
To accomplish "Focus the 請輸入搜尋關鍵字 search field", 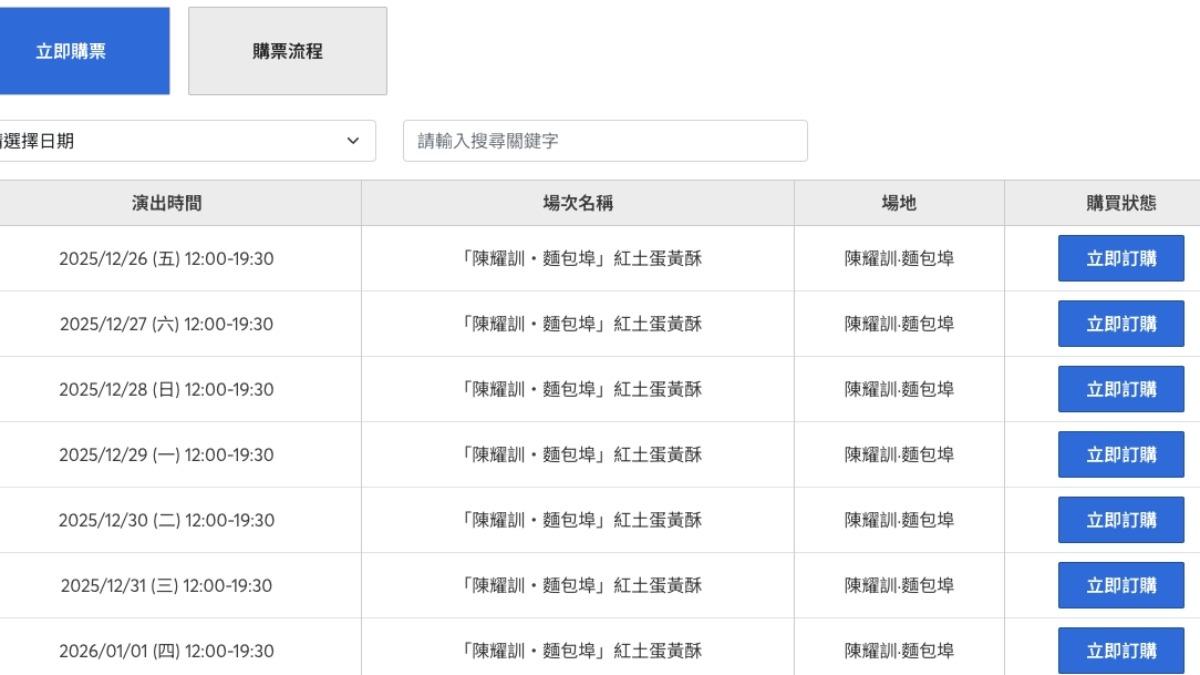I will coord(604,141).
